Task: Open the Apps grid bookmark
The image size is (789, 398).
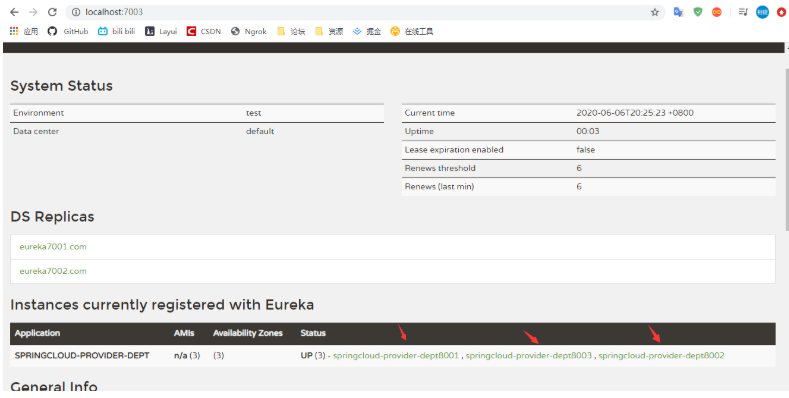Action: point(24,31)
